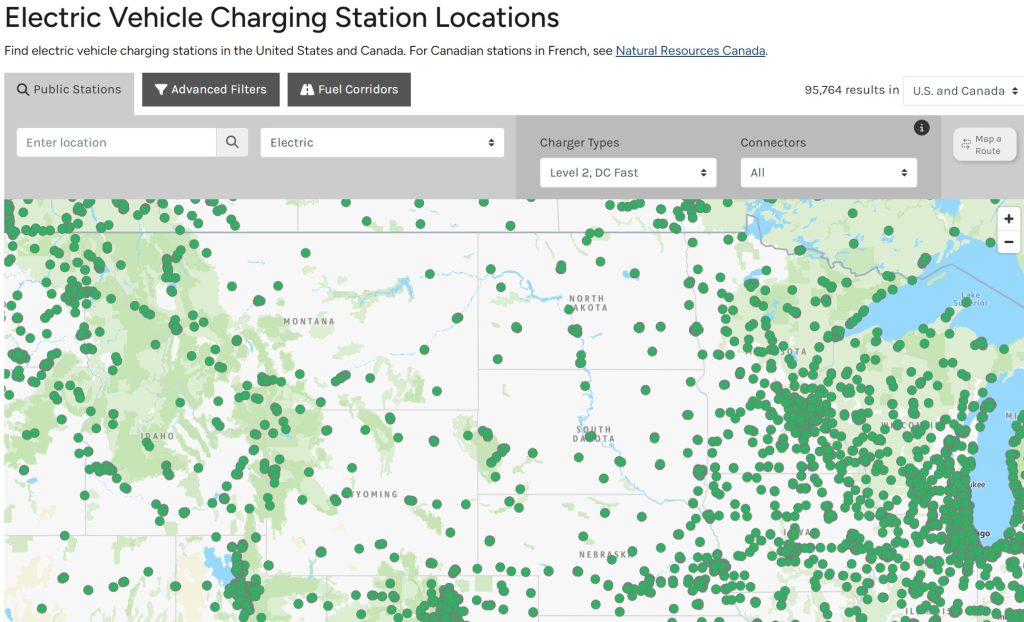Click the IDAHO label on the map
This screenshot has height=622, width=1024.
click(x=157, y=436)
